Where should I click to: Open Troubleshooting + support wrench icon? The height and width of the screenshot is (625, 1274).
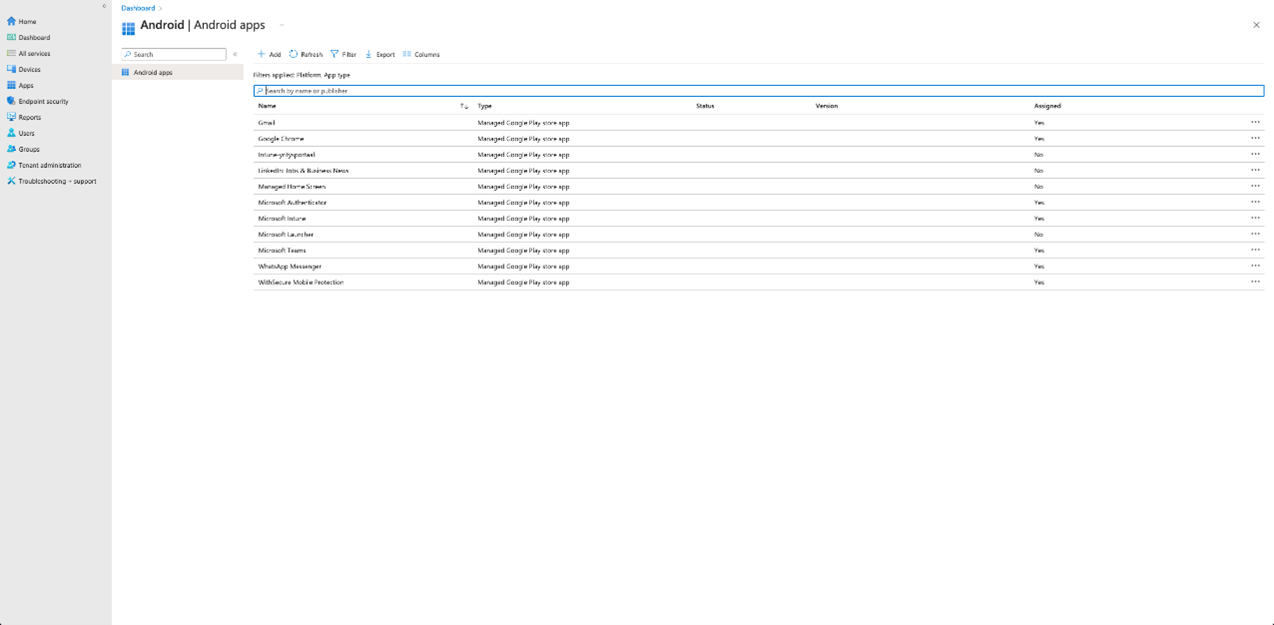11,181
